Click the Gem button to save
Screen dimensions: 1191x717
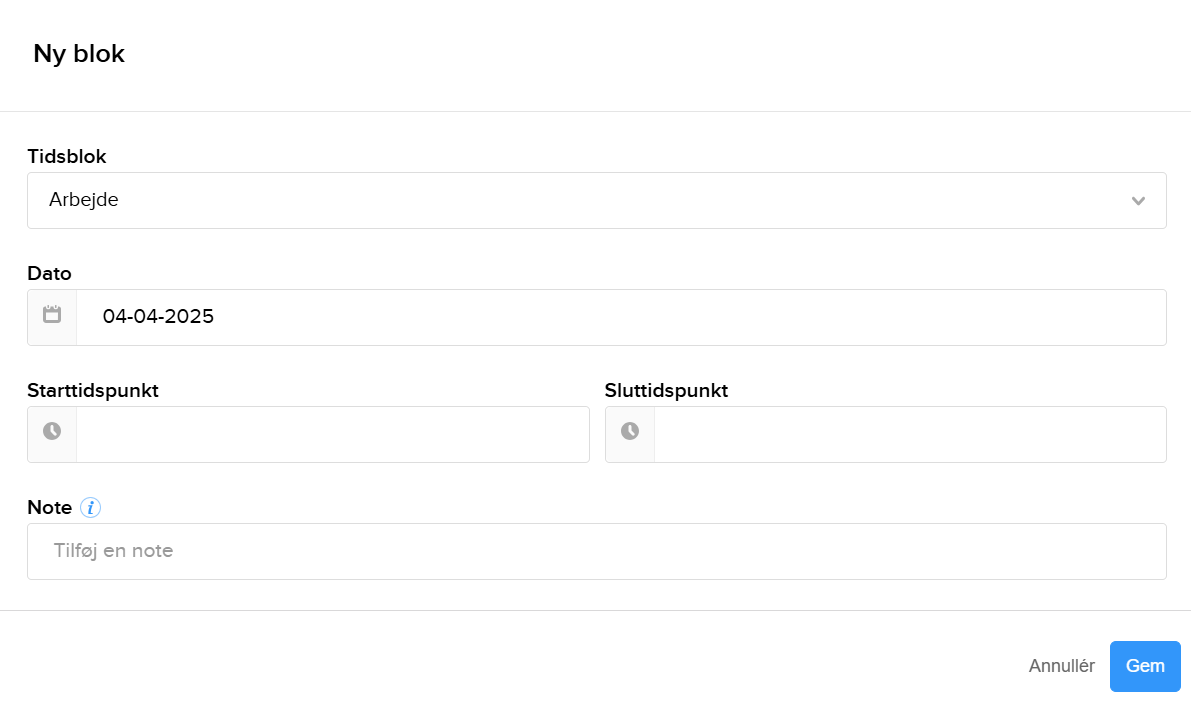pos(1144,666)
